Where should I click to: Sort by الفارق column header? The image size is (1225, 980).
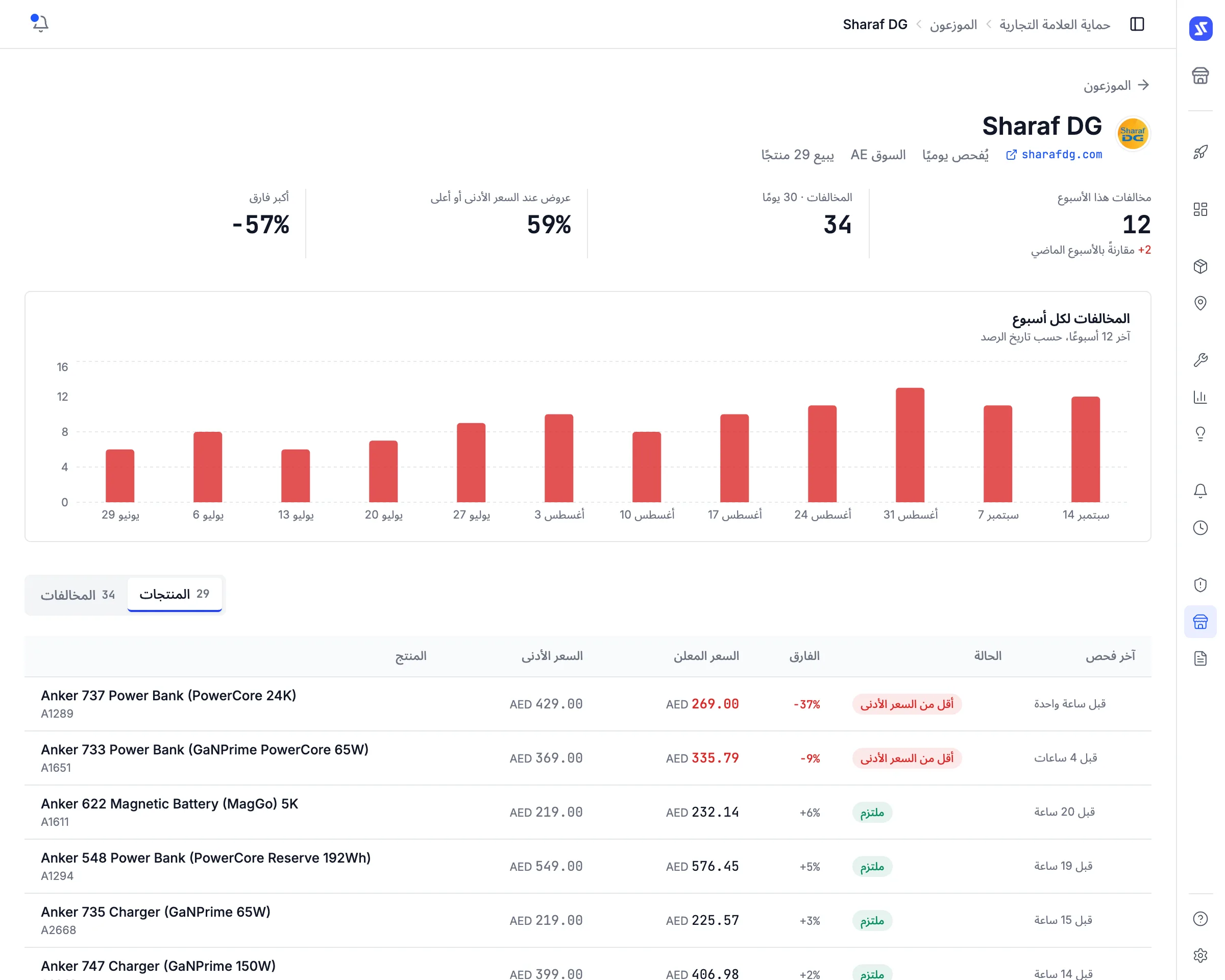pyautogui.click(x=804, y=656)
